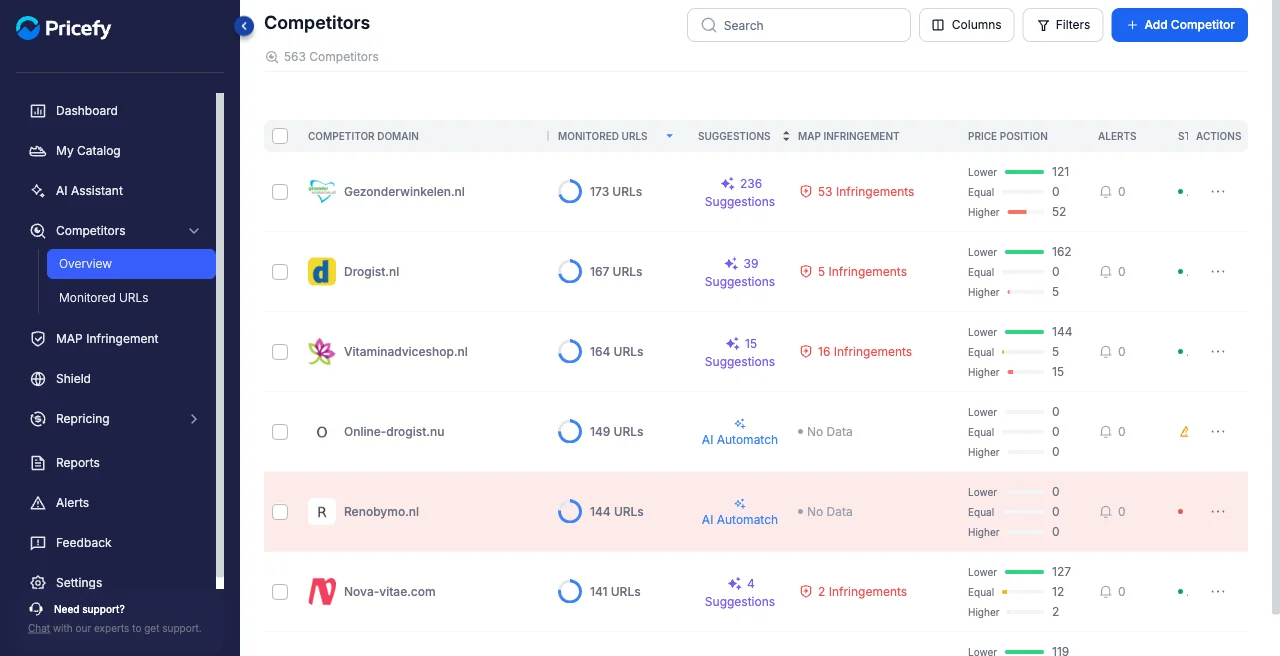The image size is (1280, 656).
Task: Click the Gezonderwinkelen.nl alerts bell
Action: (1106, 192)
